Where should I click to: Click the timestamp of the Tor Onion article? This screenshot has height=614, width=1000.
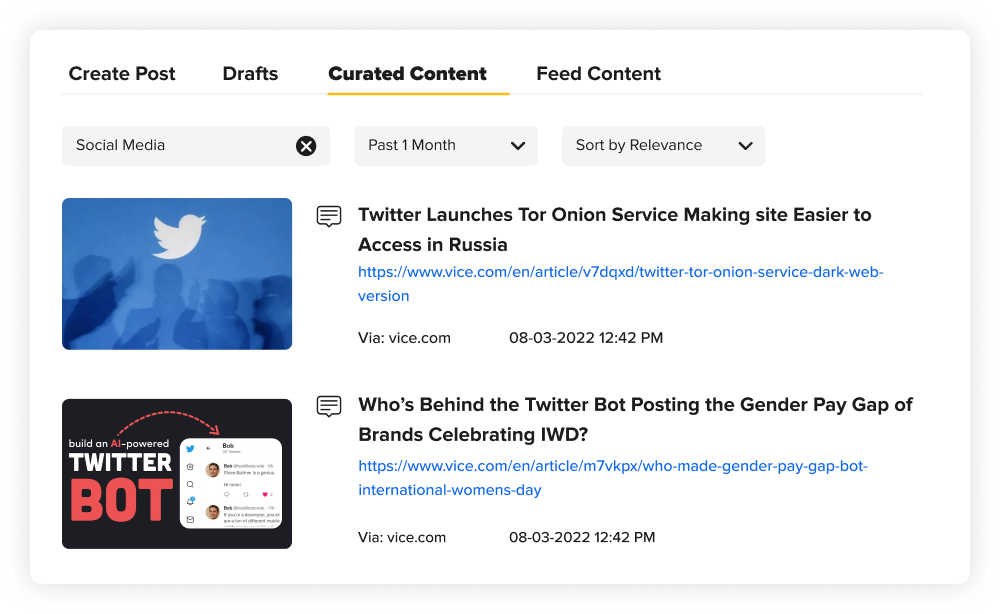click(585, 338)
